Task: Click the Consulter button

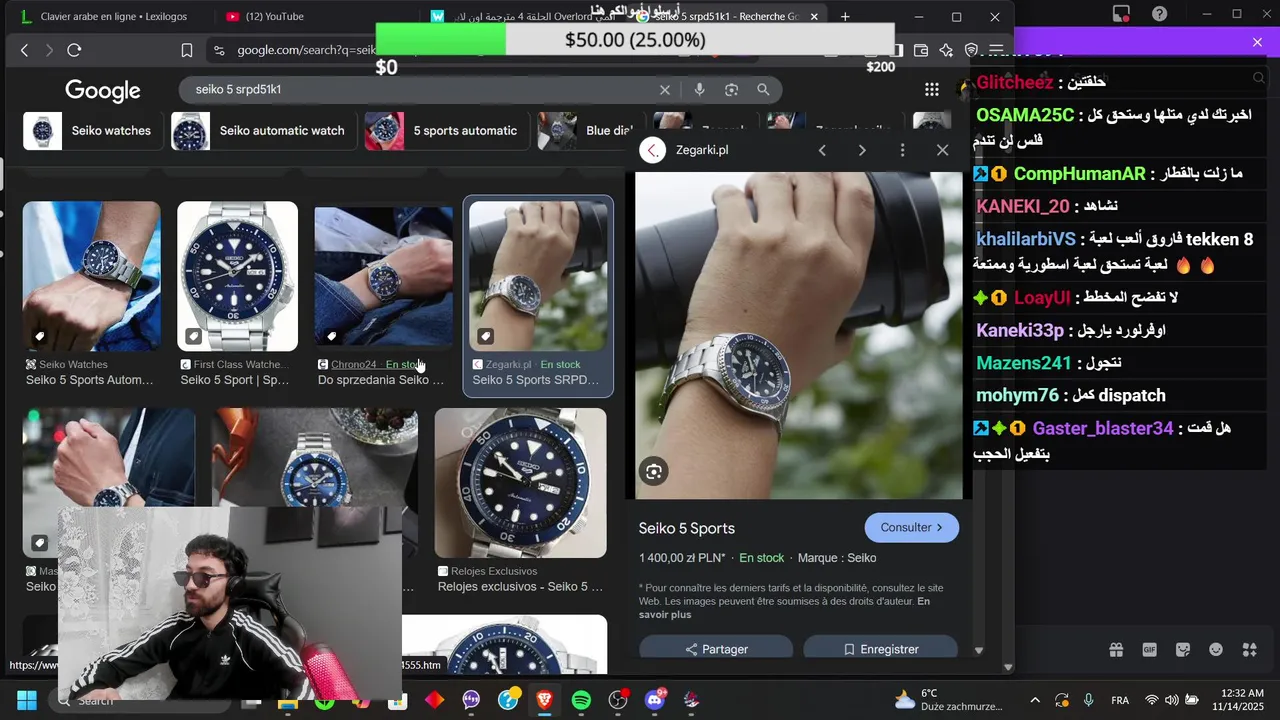Action: (x=911, y=528)
